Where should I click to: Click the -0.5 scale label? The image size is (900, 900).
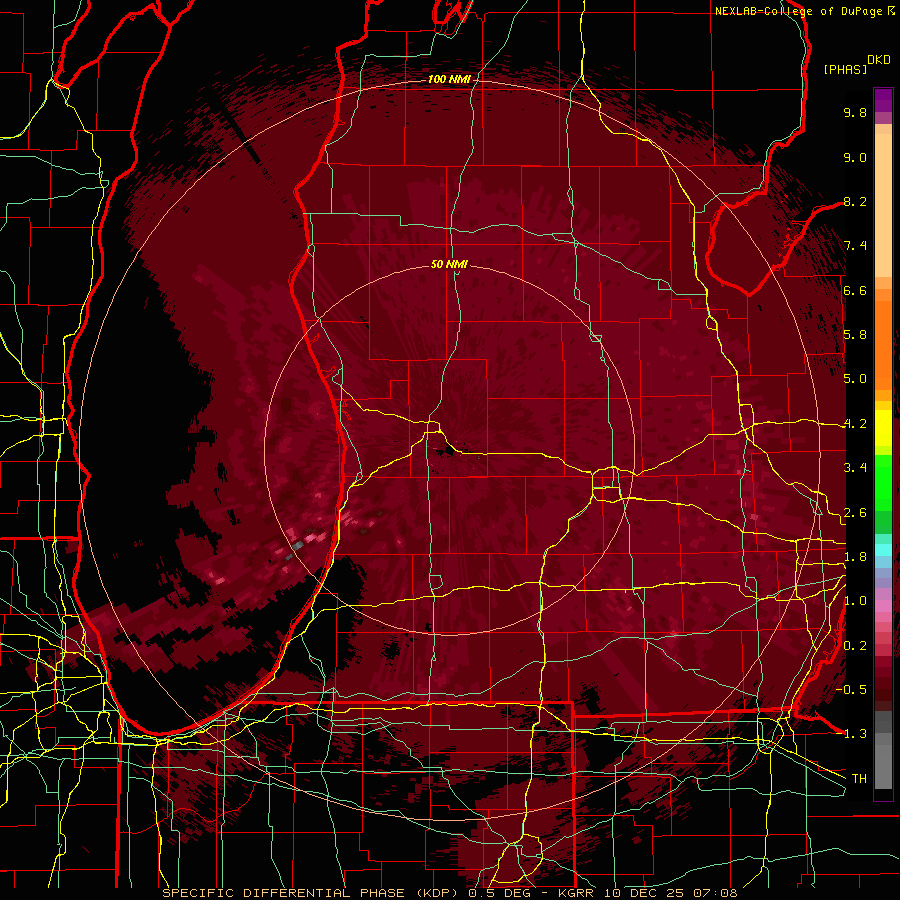click(851, 690)
